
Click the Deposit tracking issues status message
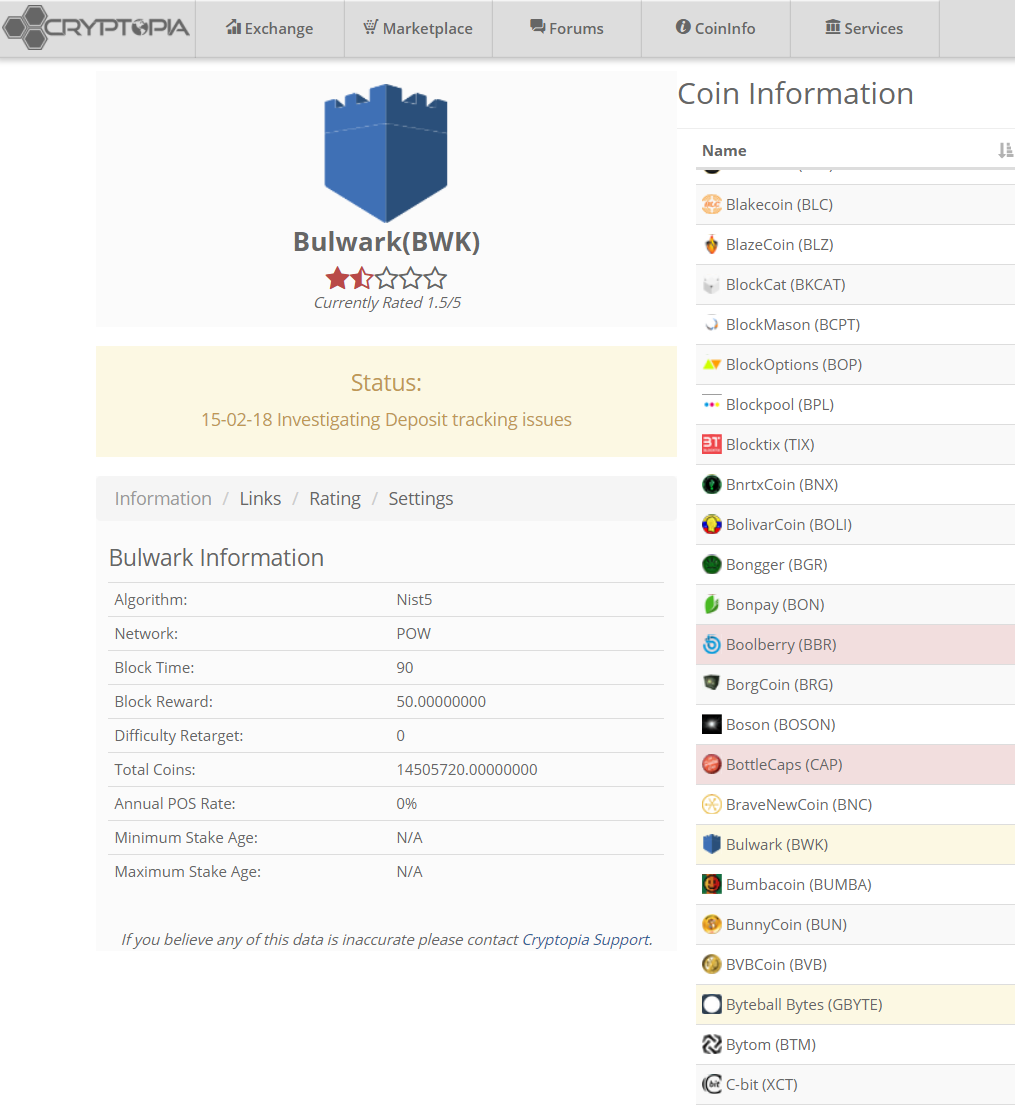point(387,420)
